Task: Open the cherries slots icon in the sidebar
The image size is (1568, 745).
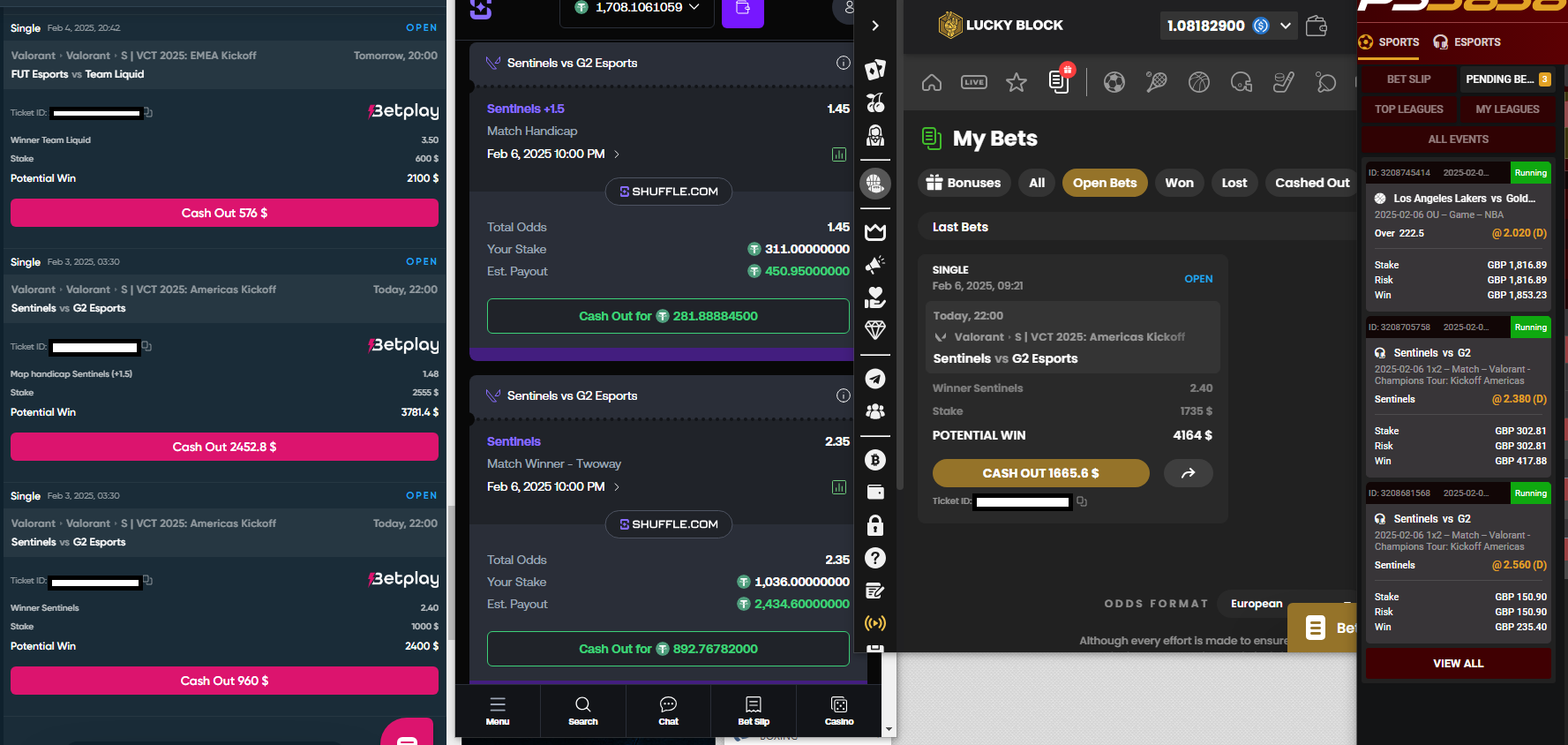Action: tap(874, 102)
